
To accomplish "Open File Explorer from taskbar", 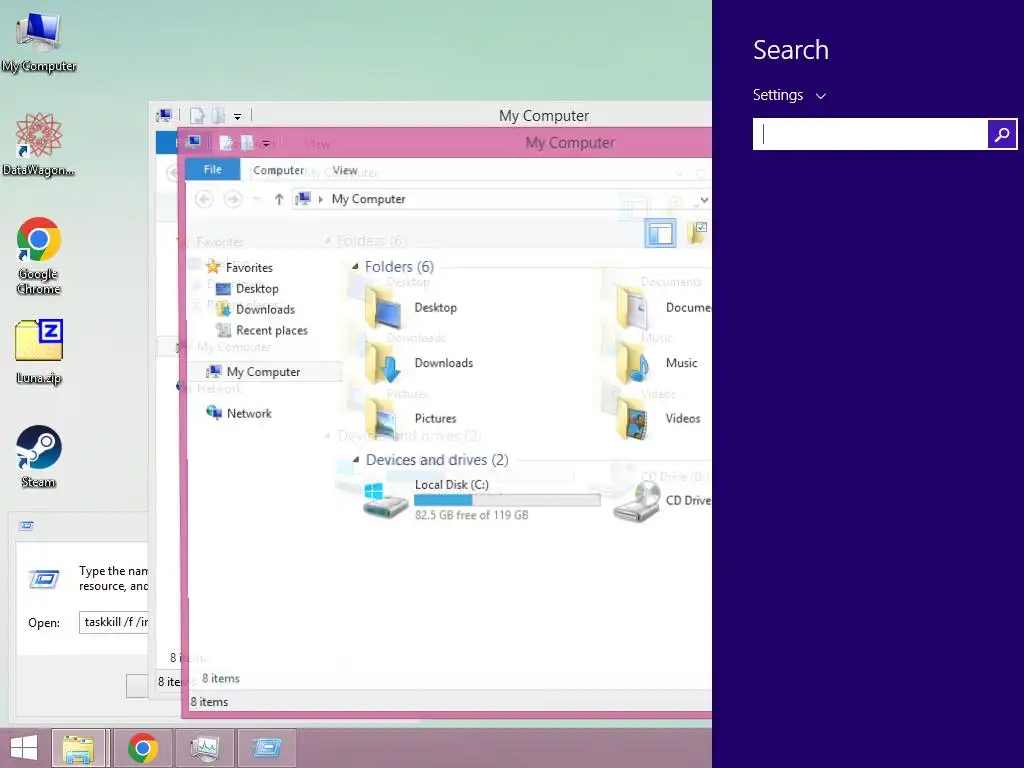I will 78,748.
